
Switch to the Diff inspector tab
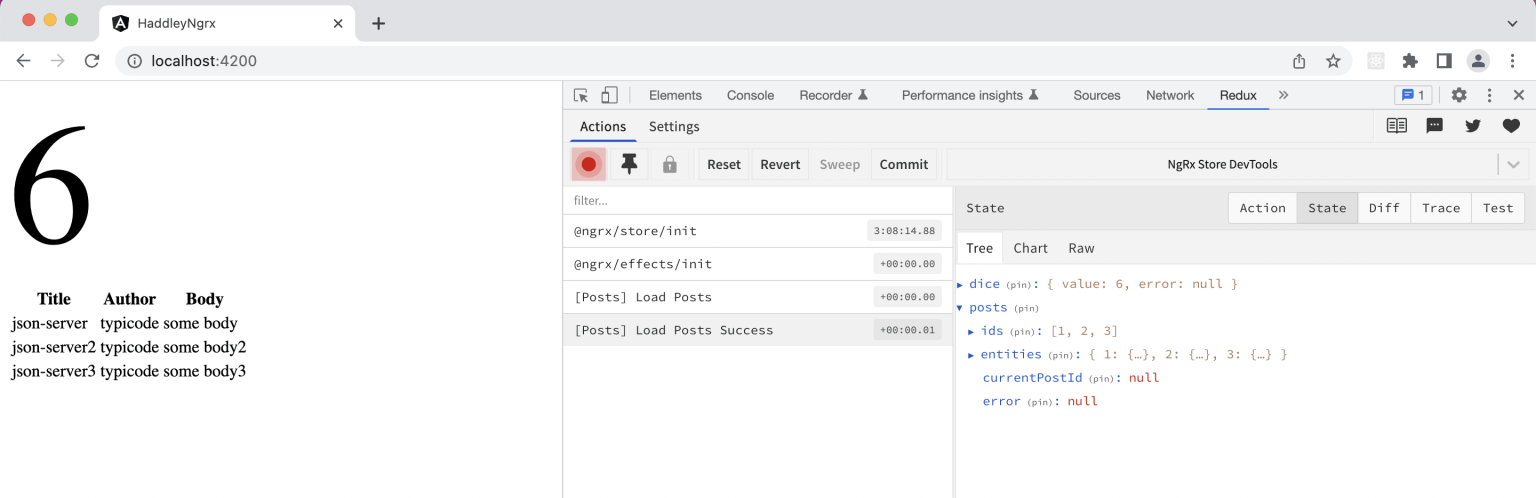click(1384, 208)
